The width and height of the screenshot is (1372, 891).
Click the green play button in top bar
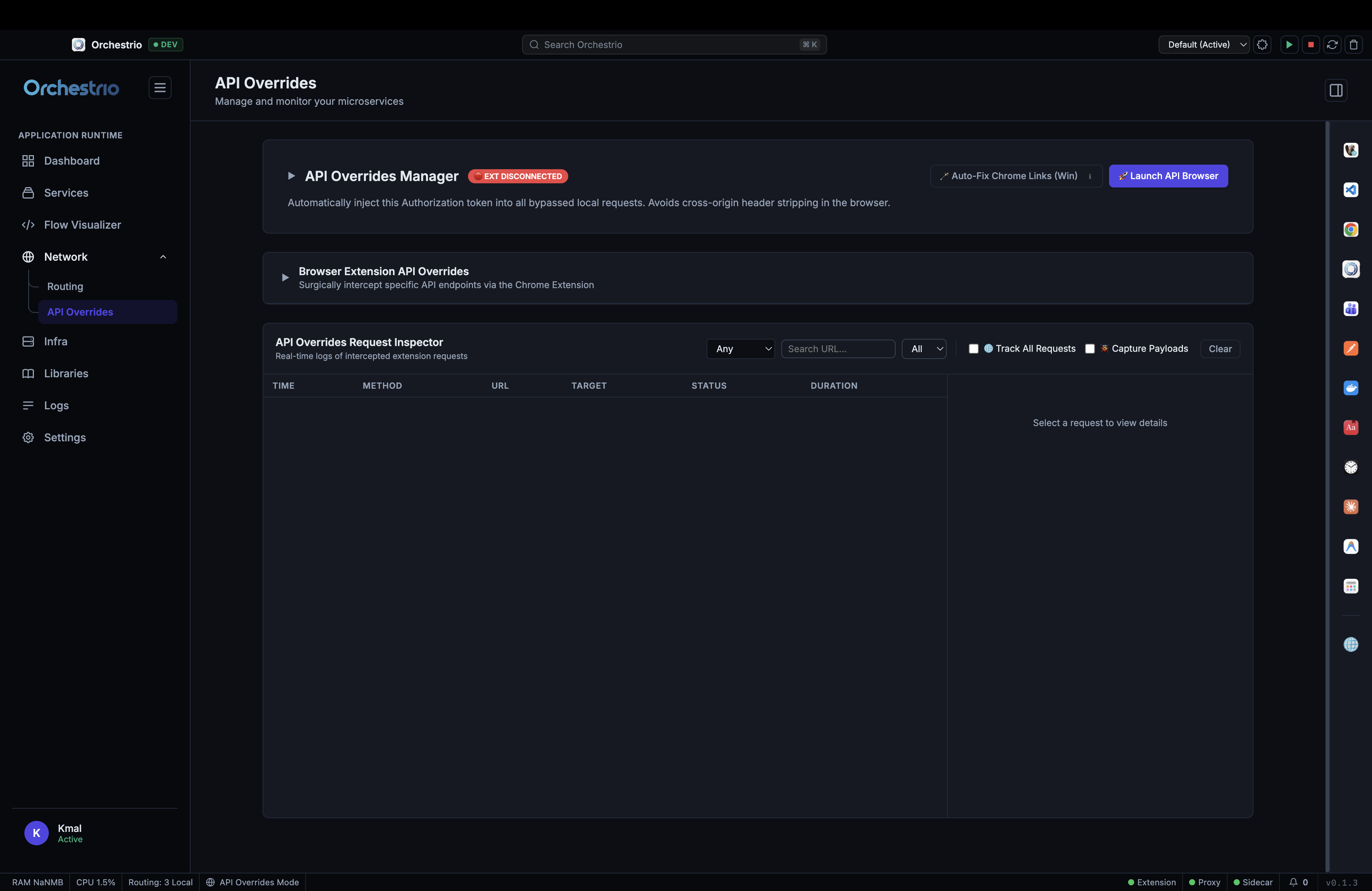coord(1289,44)
